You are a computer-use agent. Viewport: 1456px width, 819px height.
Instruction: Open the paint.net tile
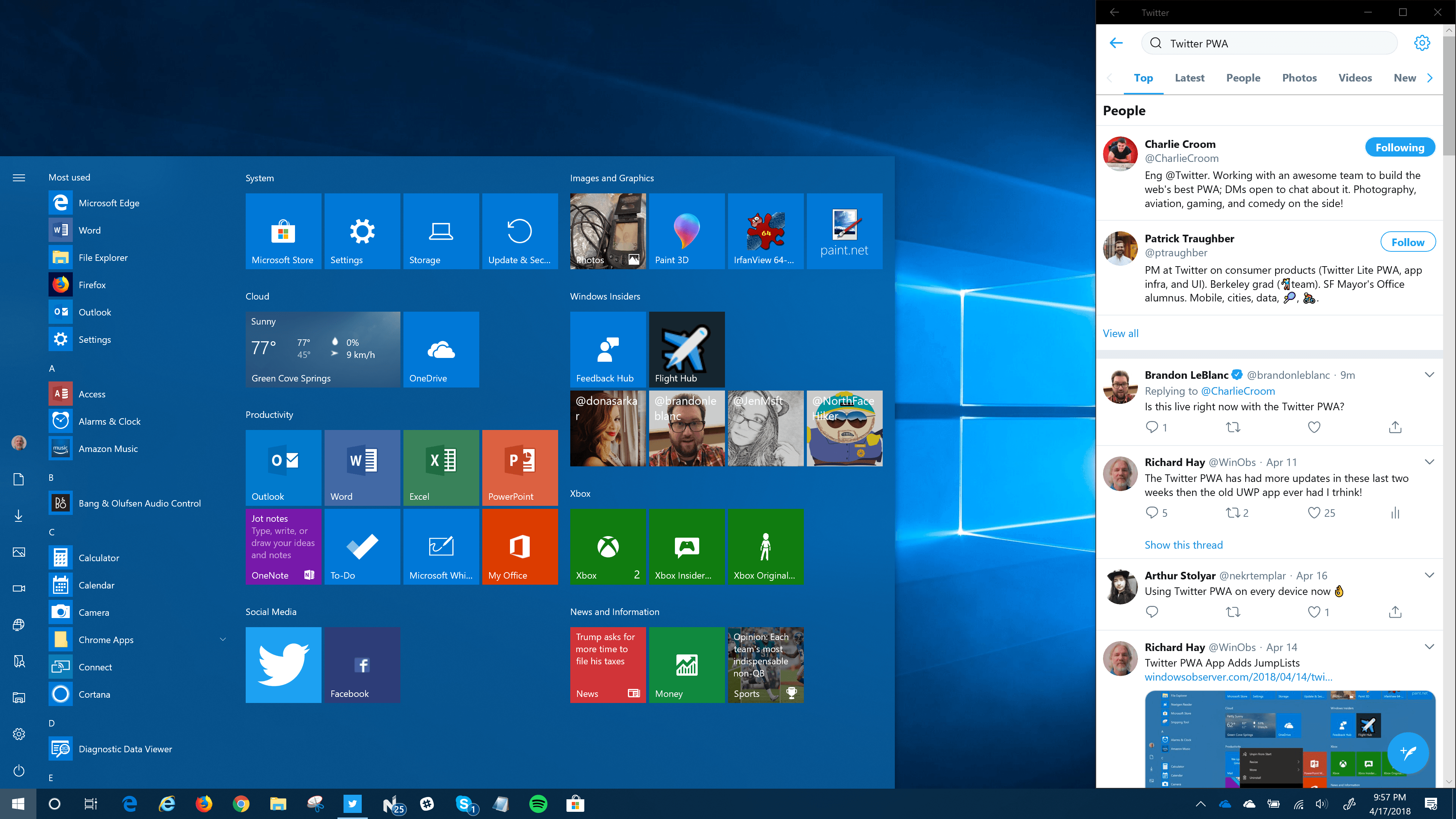[x=844, y=231]
